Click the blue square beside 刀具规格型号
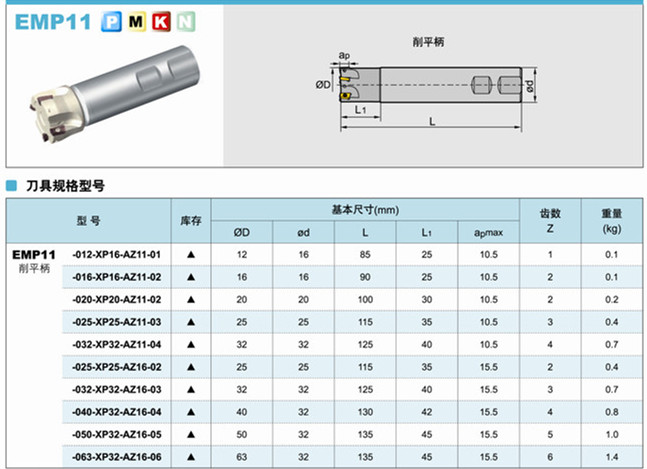The height and width of the screenshot is (469, 647). click(x=11, y=185)
